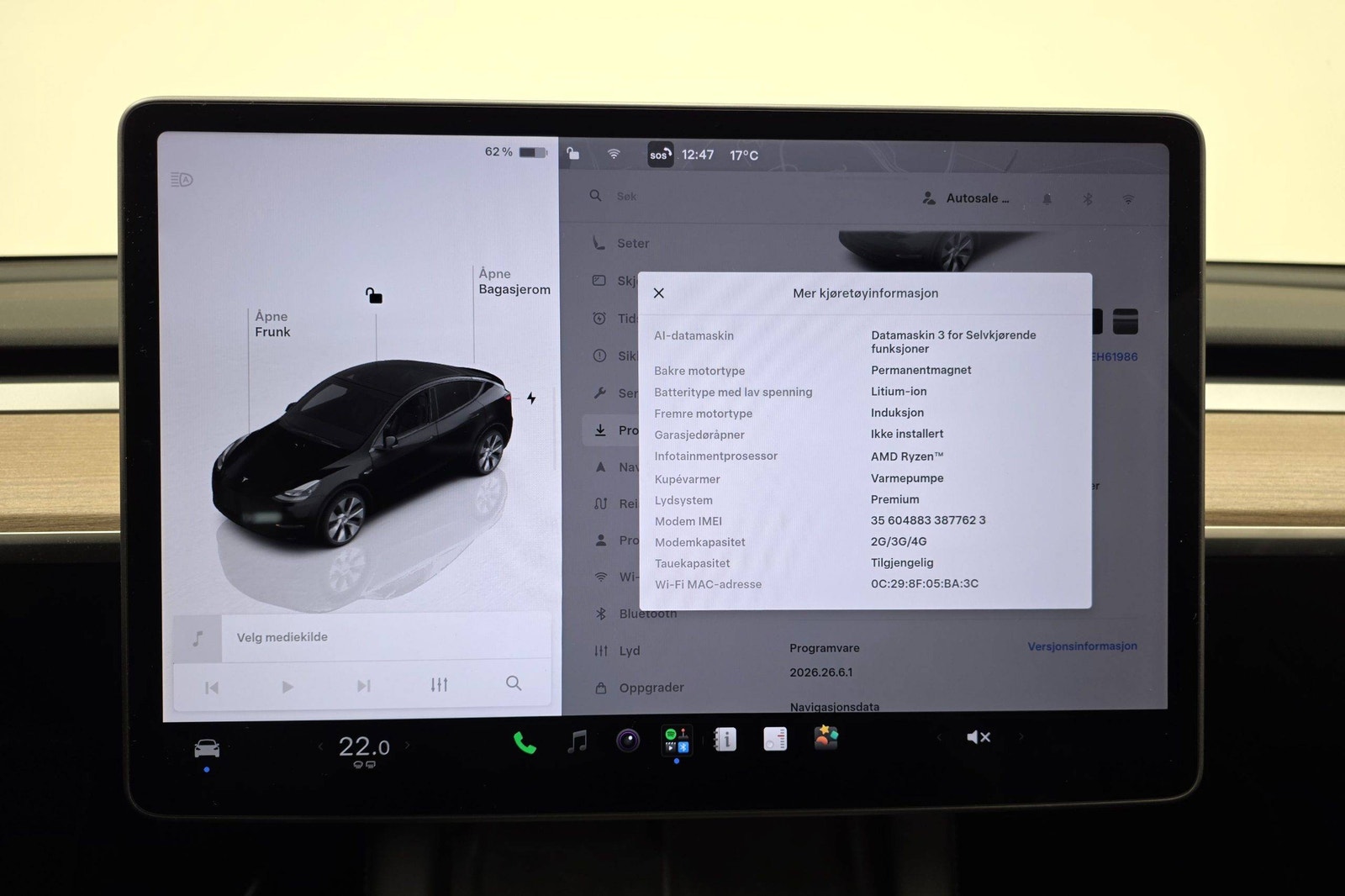Tap the notification bell icon
The width and height of the screenshot is (1345, 896).
[x=1047, y=199]
